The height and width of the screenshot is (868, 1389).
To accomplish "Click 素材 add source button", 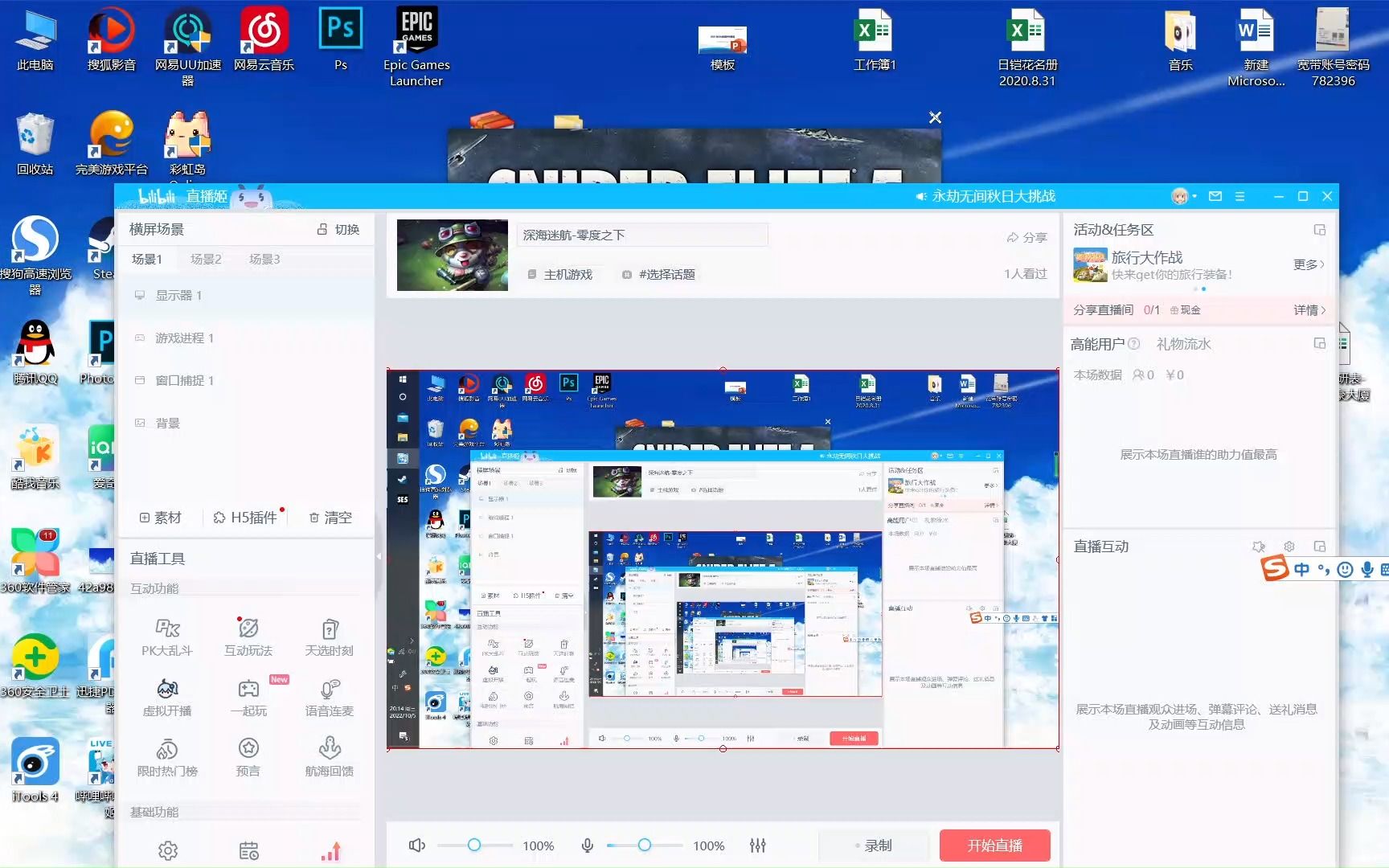I will pyautogui.click(x=160, y=518).
